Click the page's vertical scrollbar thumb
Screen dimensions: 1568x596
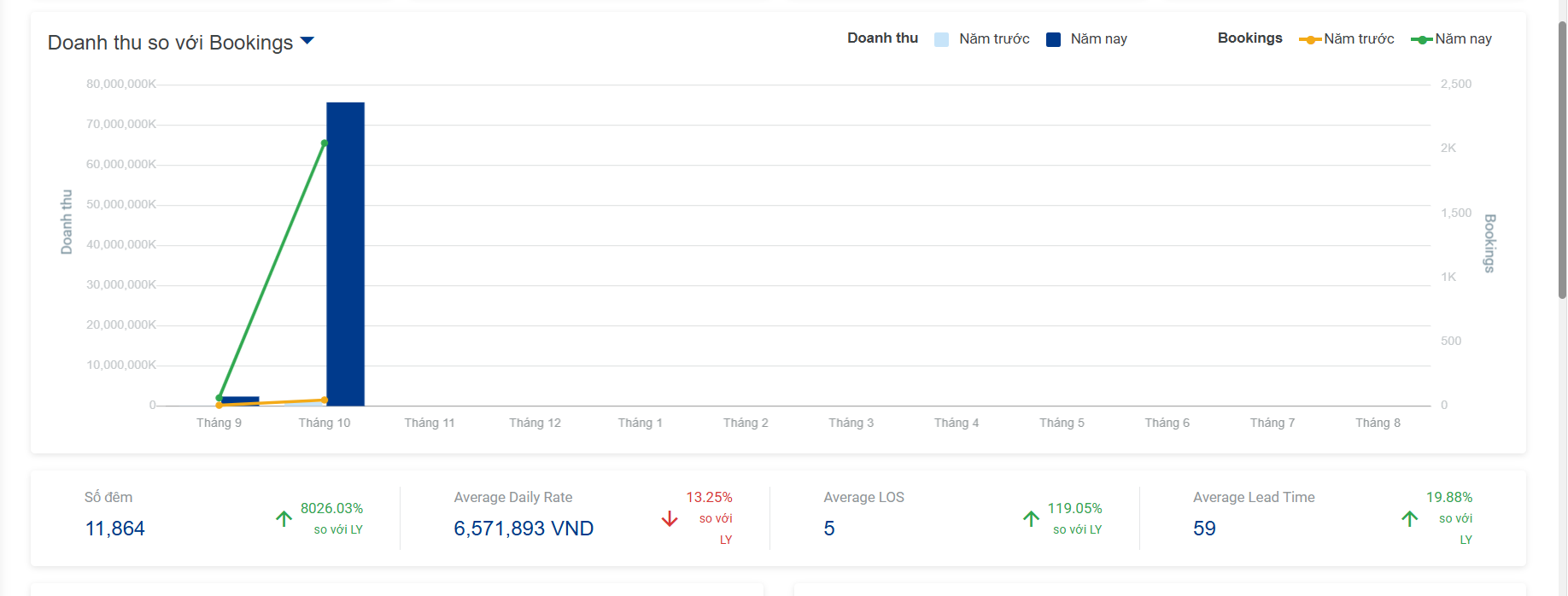point(1562,160)
